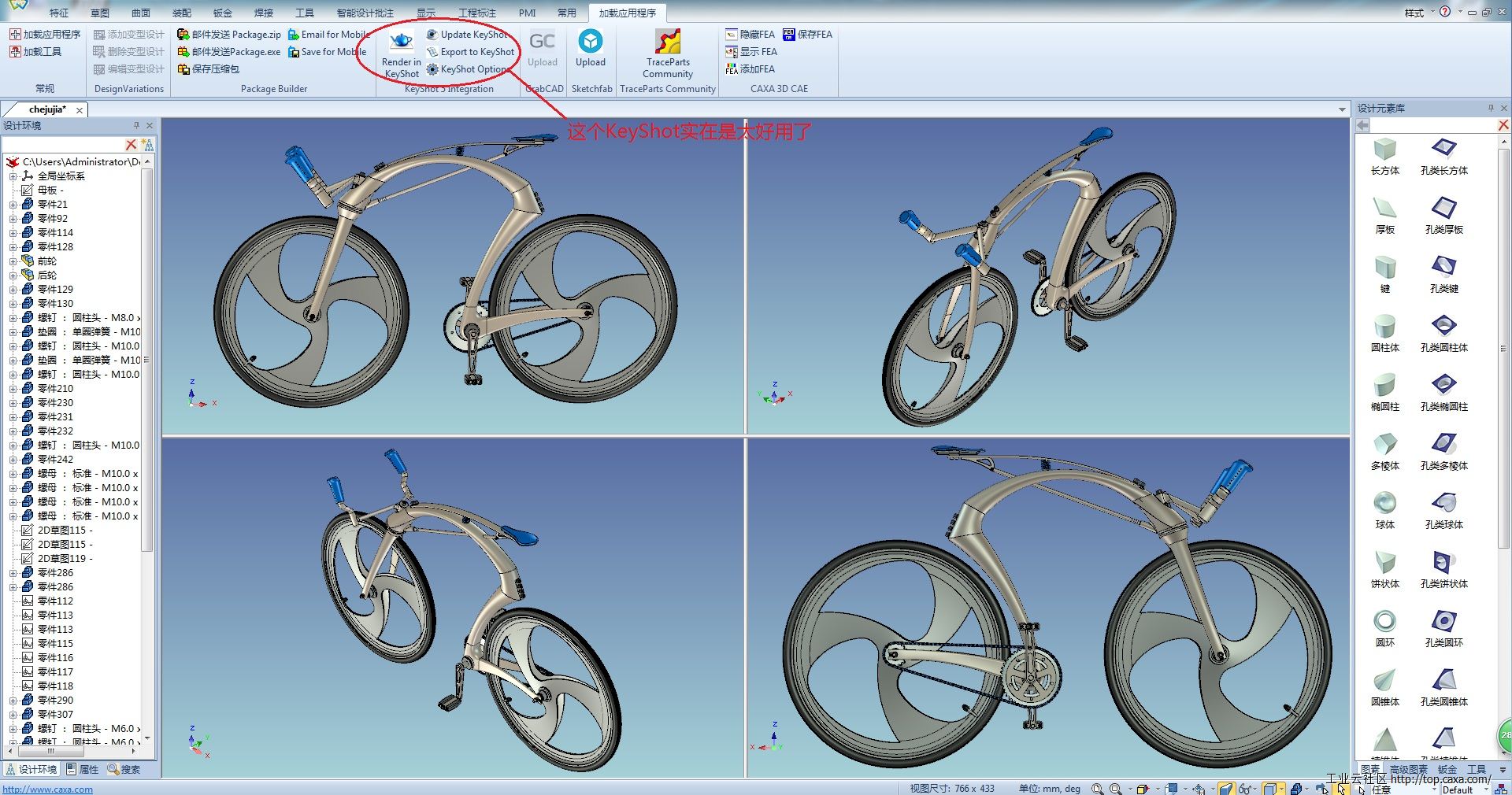Click Email for Mobile
This screenshot has width=1512, height=795.
tap(328, 35)
